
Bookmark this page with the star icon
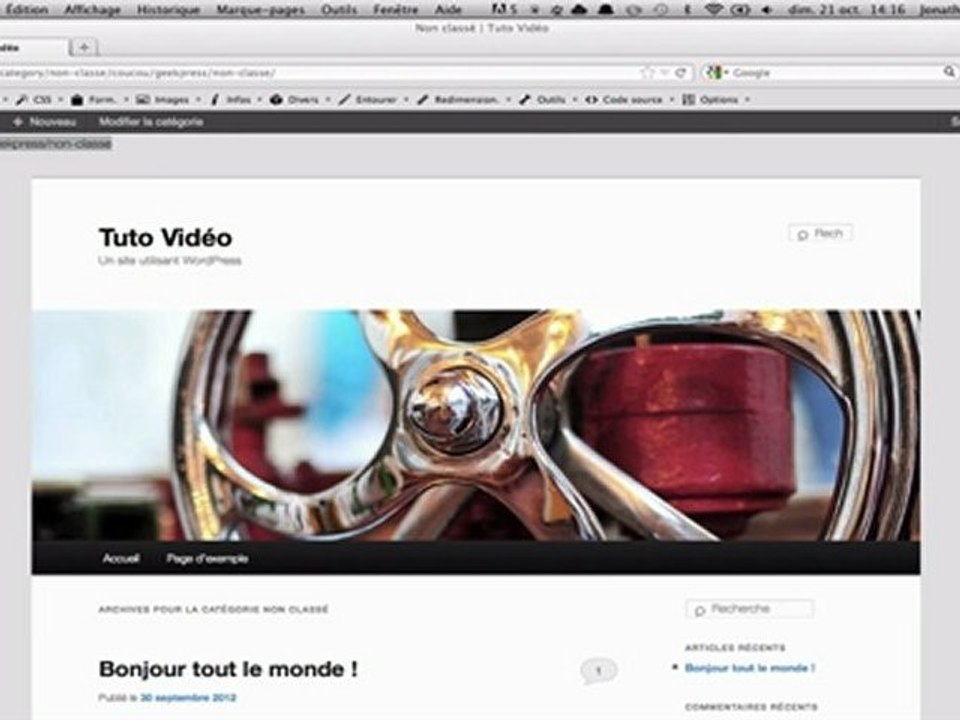click(x=647, y=73)
